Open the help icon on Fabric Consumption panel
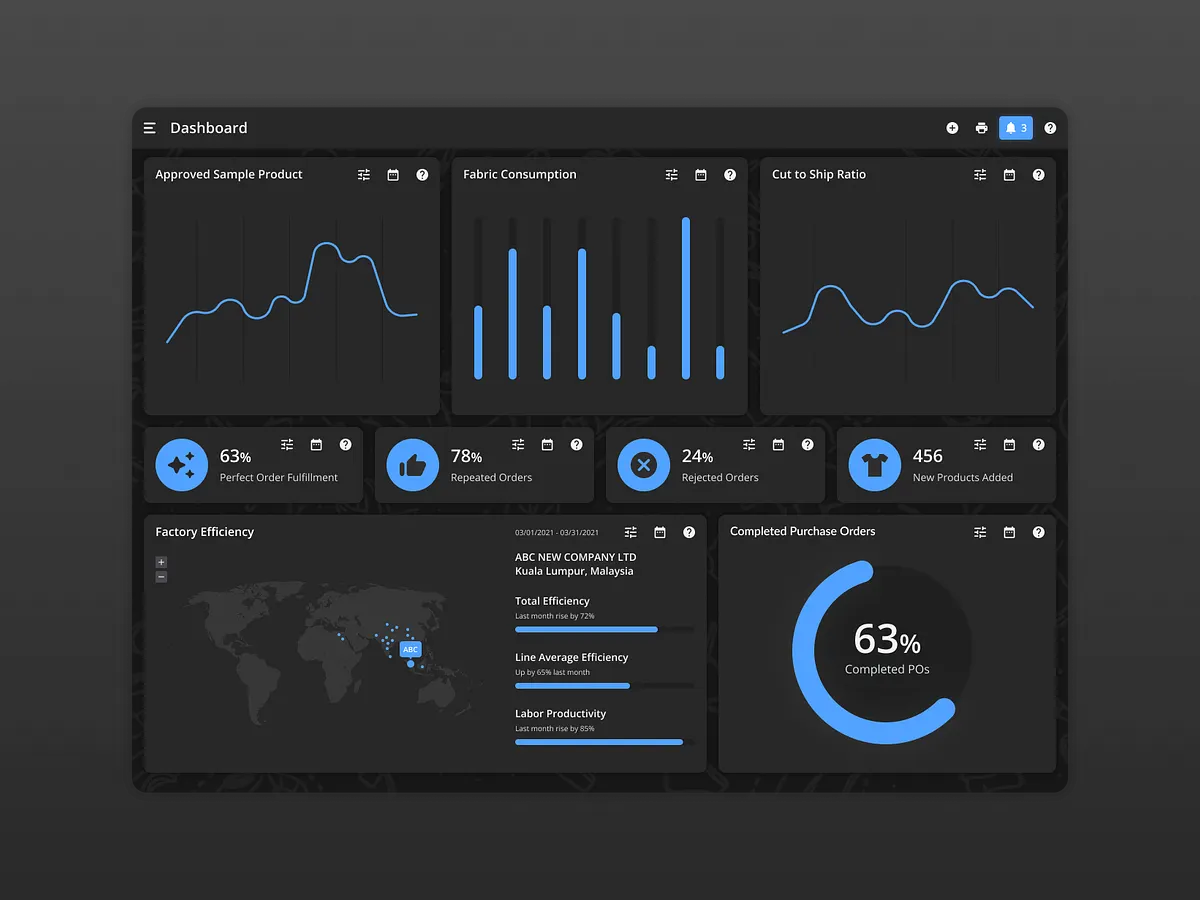Viewport: 1200px width, 900px height. pyautogui.click(x=730, y=175)
